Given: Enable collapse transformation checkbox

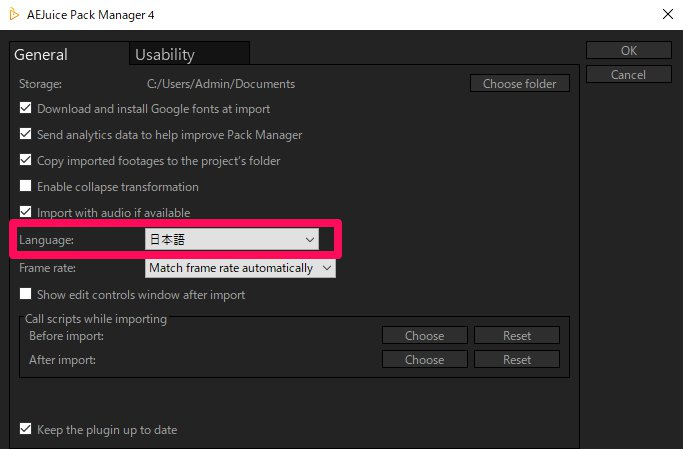Looking at the screenshot, I should pos(26,187).
